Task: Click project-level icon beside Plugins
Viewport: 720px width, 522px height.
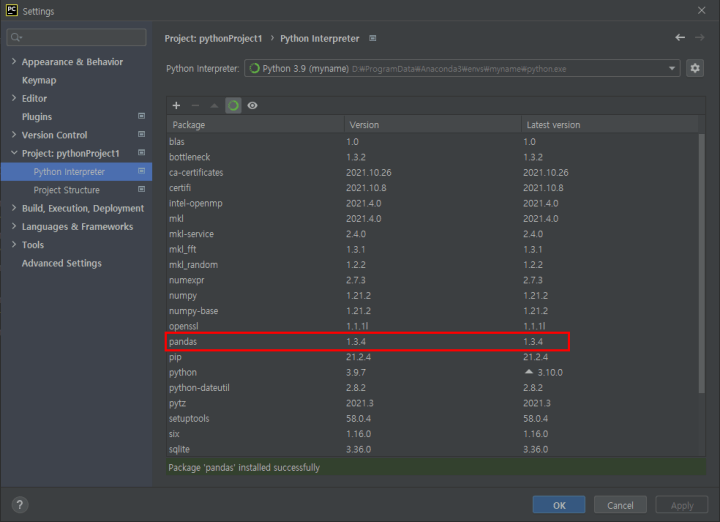Action: [141, 116]
